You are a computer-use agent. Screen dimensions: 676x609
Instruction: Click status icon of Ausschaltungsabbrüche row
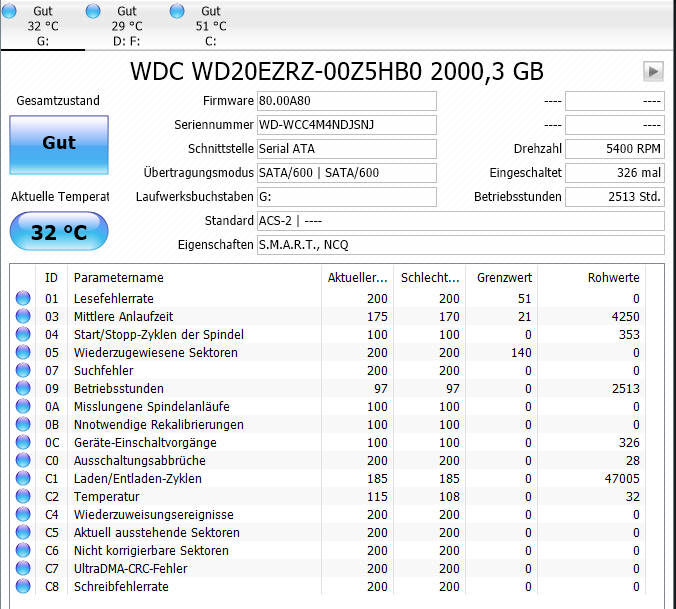pos(23,460)
